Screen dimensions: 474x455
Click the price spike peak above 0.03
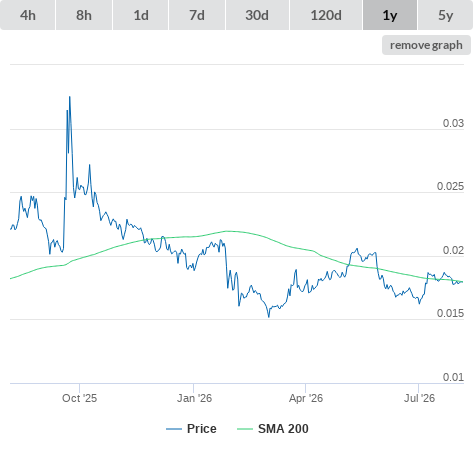tap(70, 97)
